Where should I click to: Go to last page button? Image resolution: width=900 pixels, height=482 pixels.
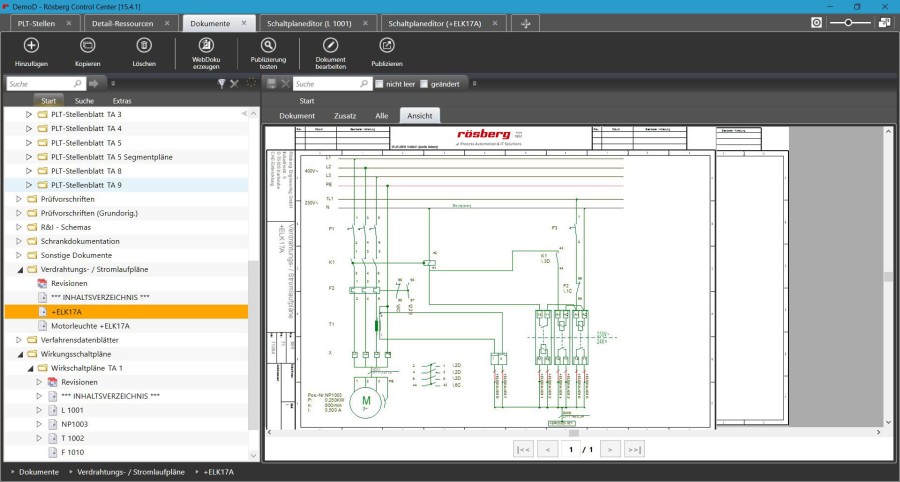(634, 449)
